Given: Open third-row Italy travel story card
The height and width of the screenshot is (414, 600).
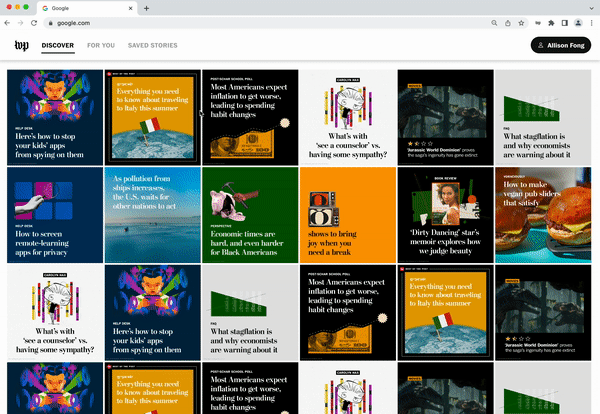Looking at the screenshot, I should [x=445, y=313].
